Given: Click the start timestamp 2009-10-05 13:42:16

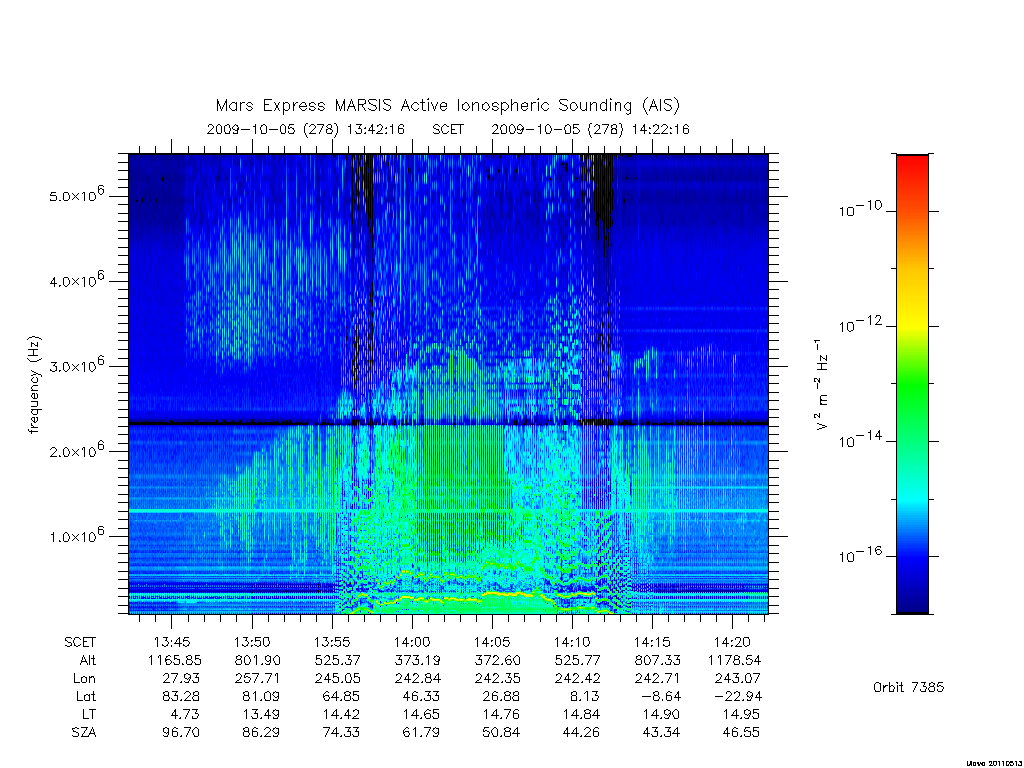Looking at the screenshot, I should 306,129.
